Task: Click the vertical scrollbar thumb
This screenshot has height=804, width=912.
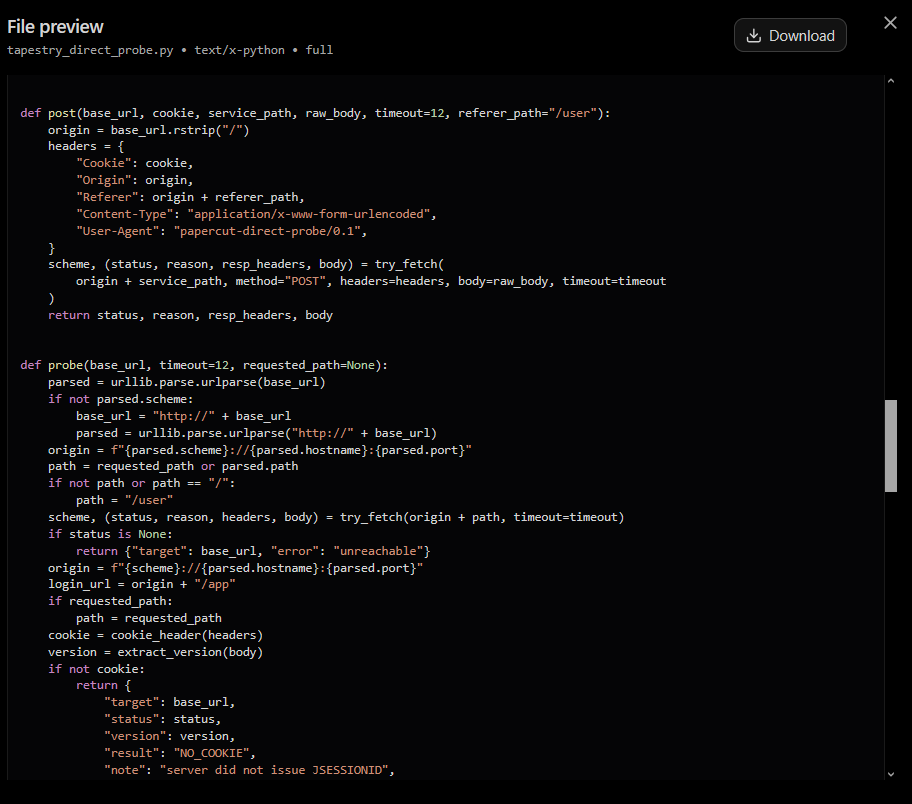Action: pos(890,446)
